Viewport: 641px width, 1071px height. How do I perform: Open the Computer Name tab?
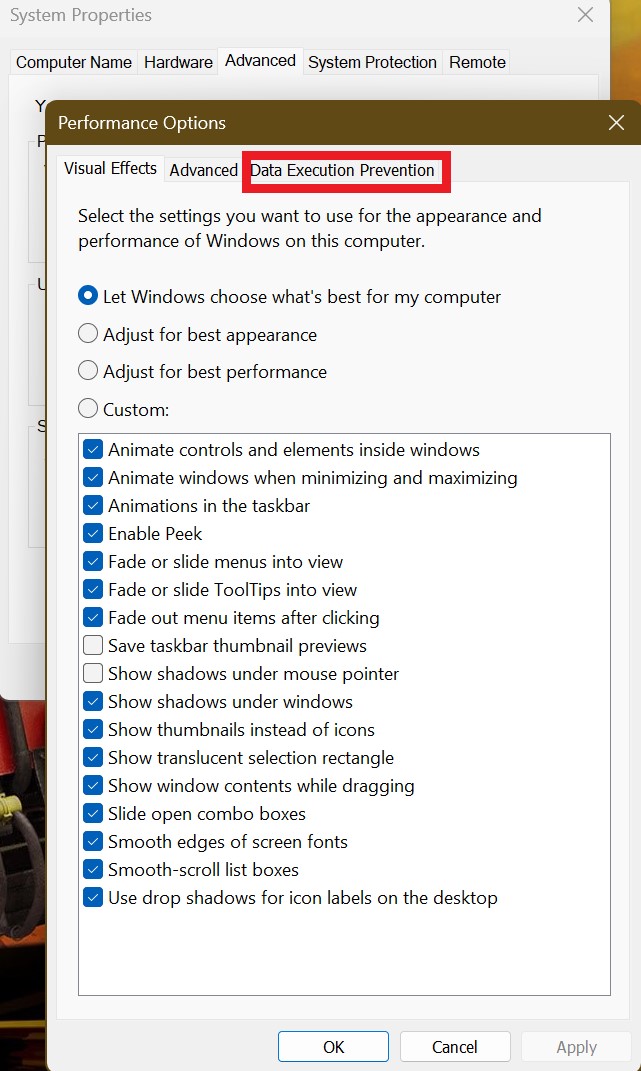74,62
